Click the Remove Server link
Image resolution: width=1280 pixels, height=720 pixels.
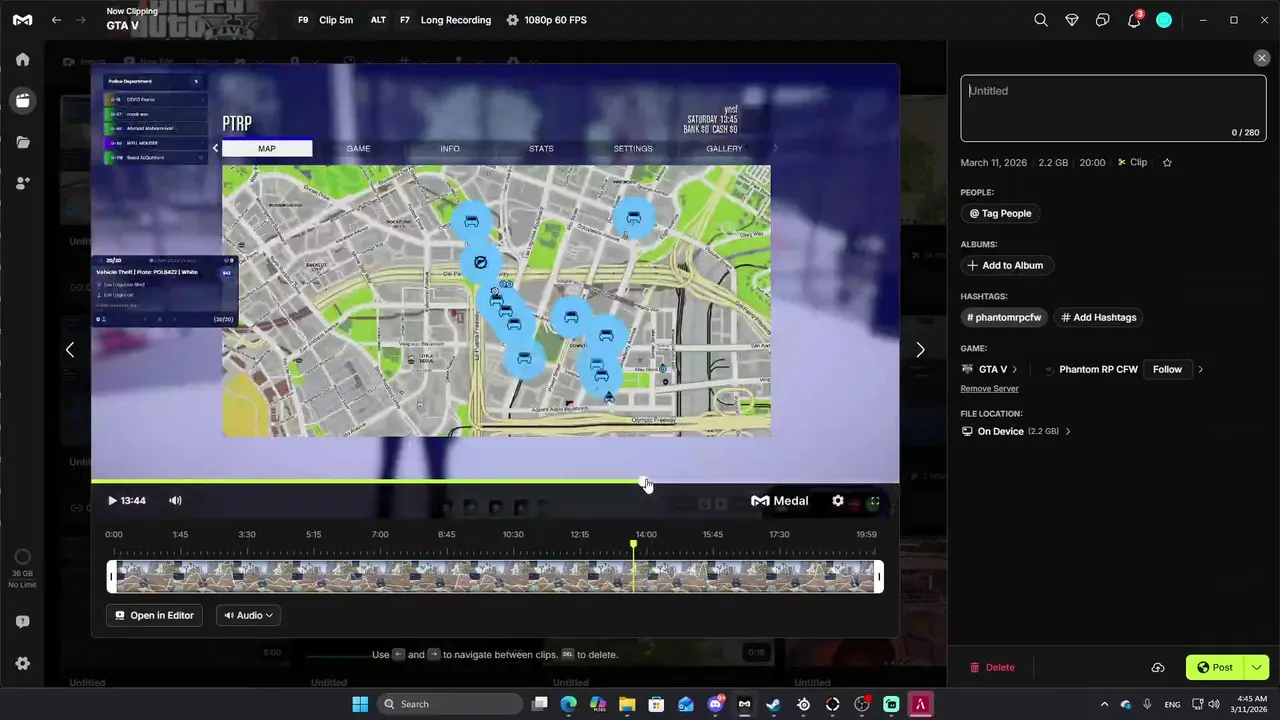coord(990,389)
